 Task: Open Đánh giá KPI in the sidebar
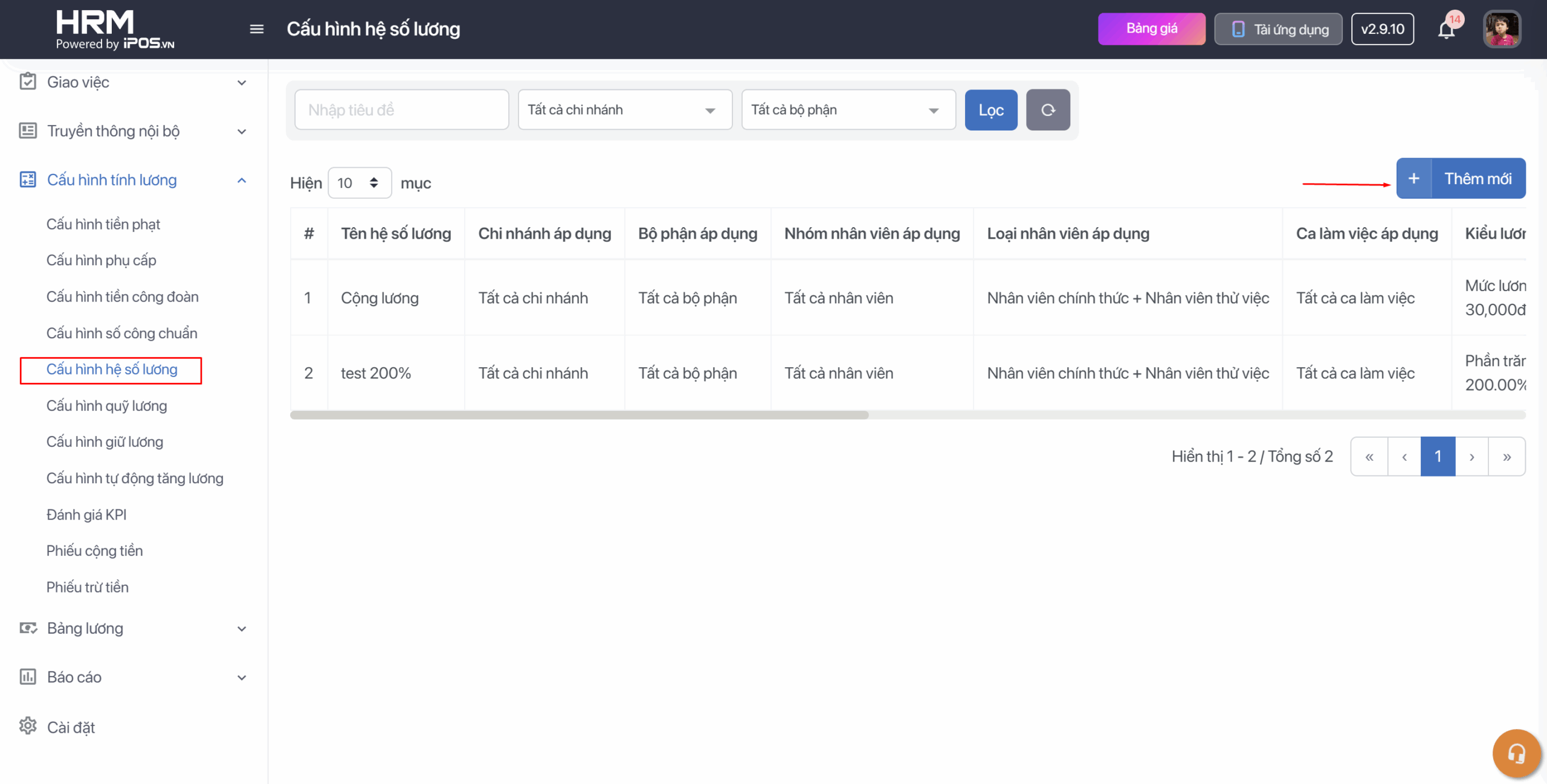pos(86,515)
